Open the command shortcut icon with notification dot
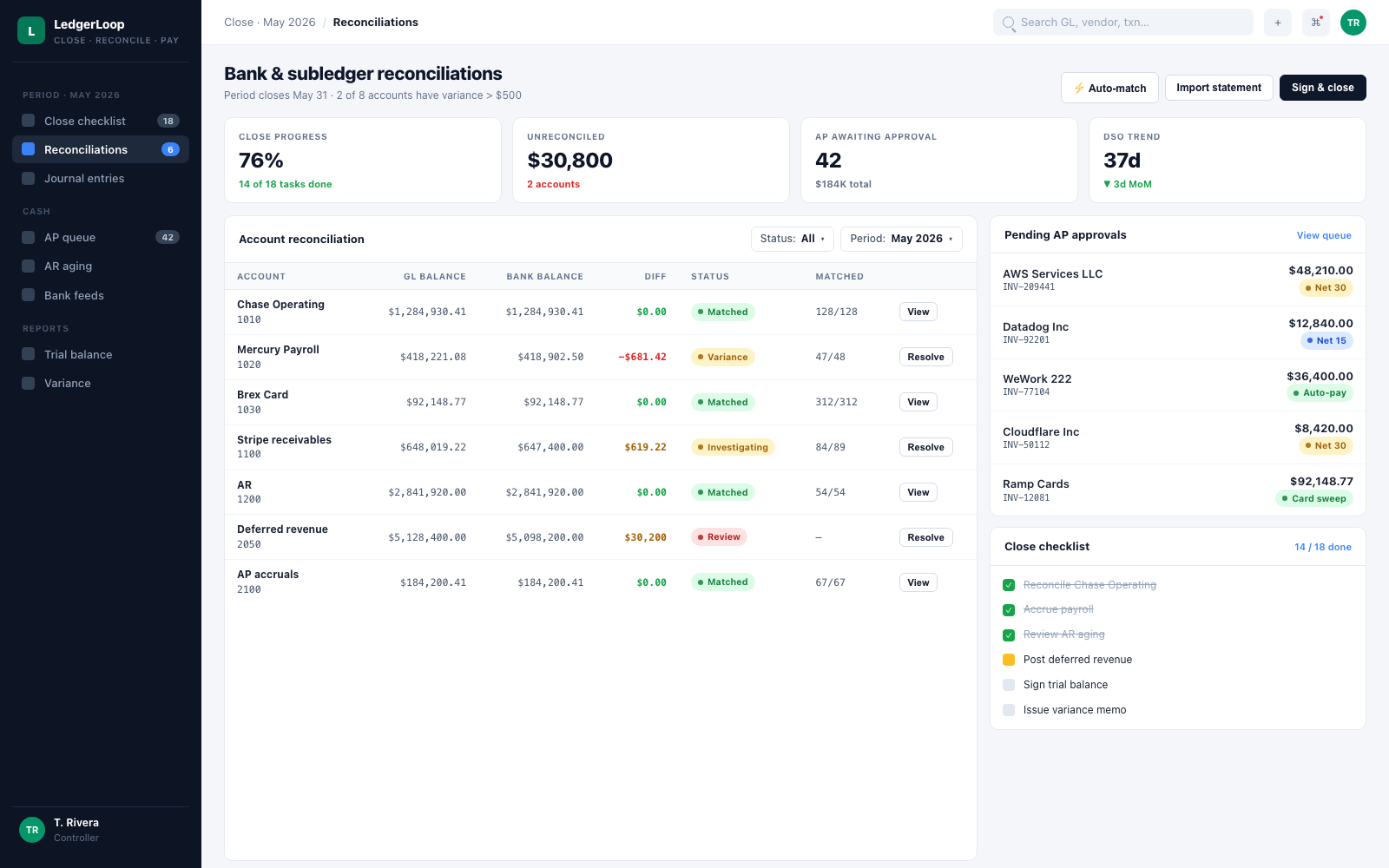This screenshot has width=1389, height=868. tap(1316, 23)
